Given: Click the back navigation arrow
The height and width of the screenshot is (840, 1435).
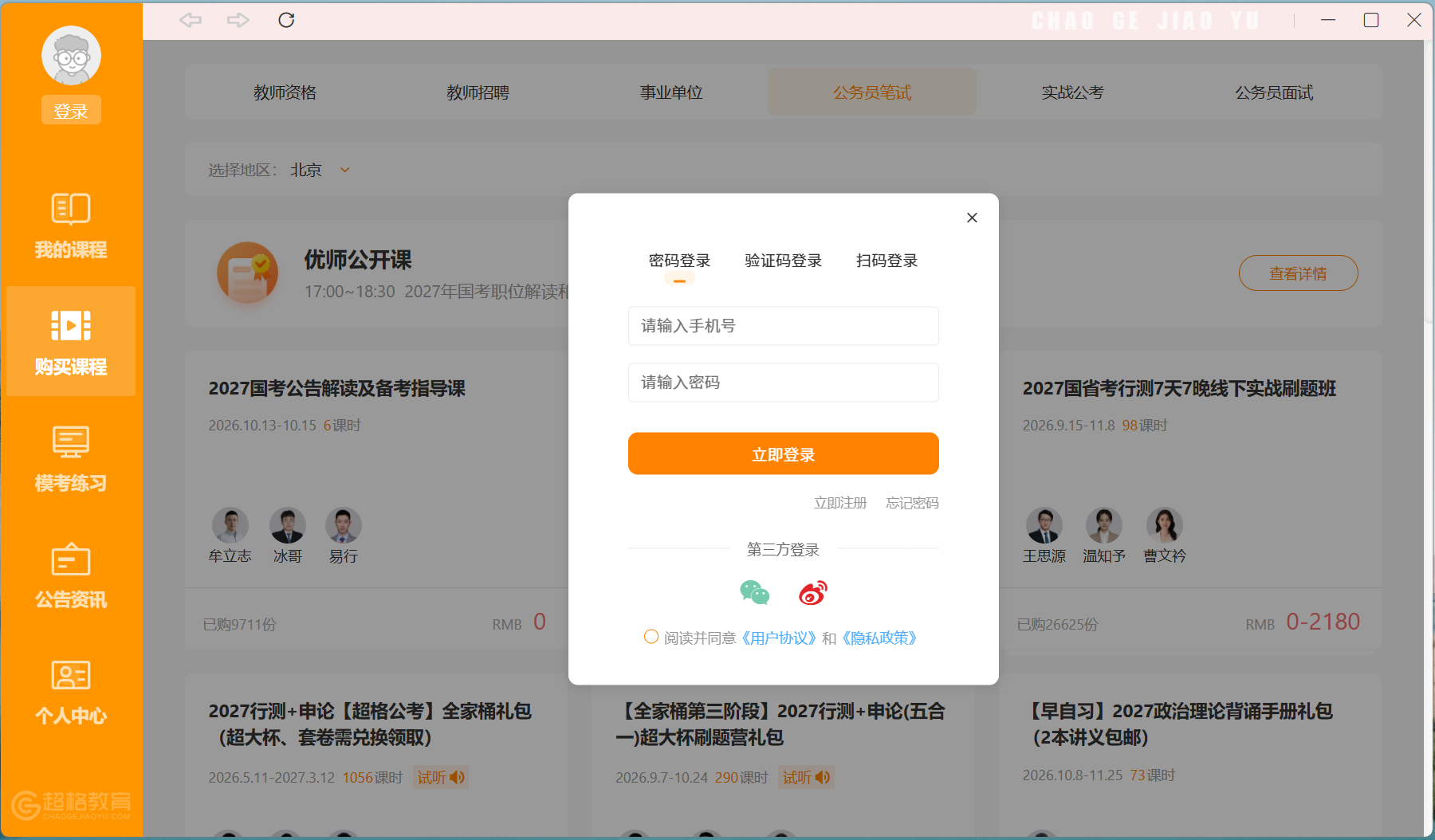Looking at the screenshot, I should click(x=191, y=20).
